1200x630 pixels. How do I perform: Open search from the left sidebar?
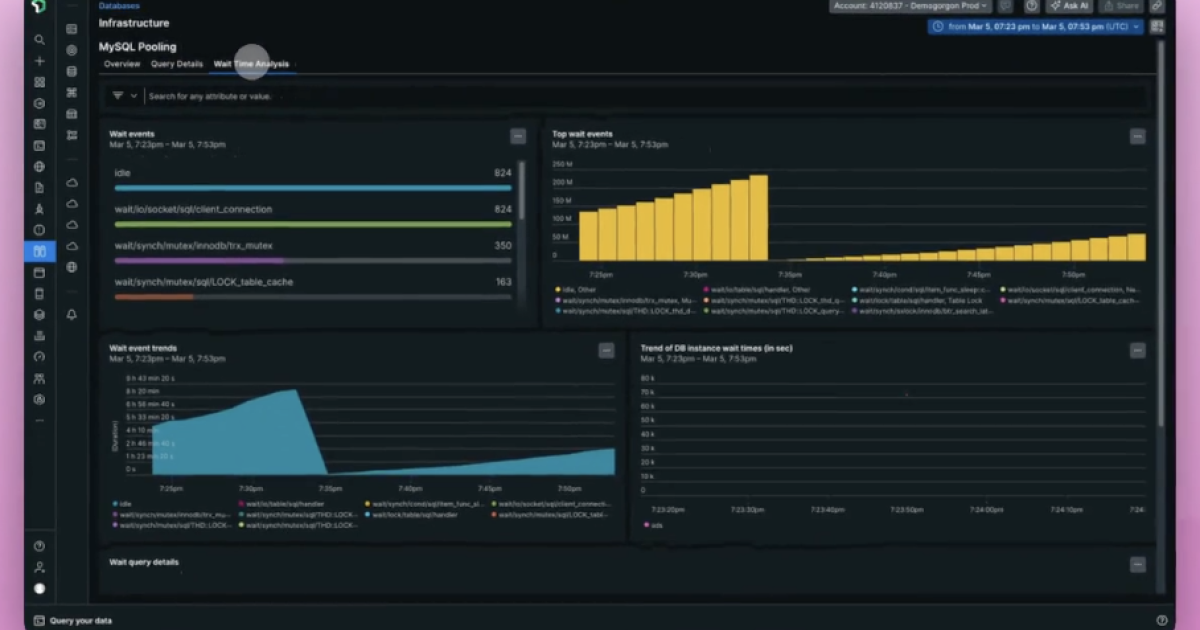40,40
